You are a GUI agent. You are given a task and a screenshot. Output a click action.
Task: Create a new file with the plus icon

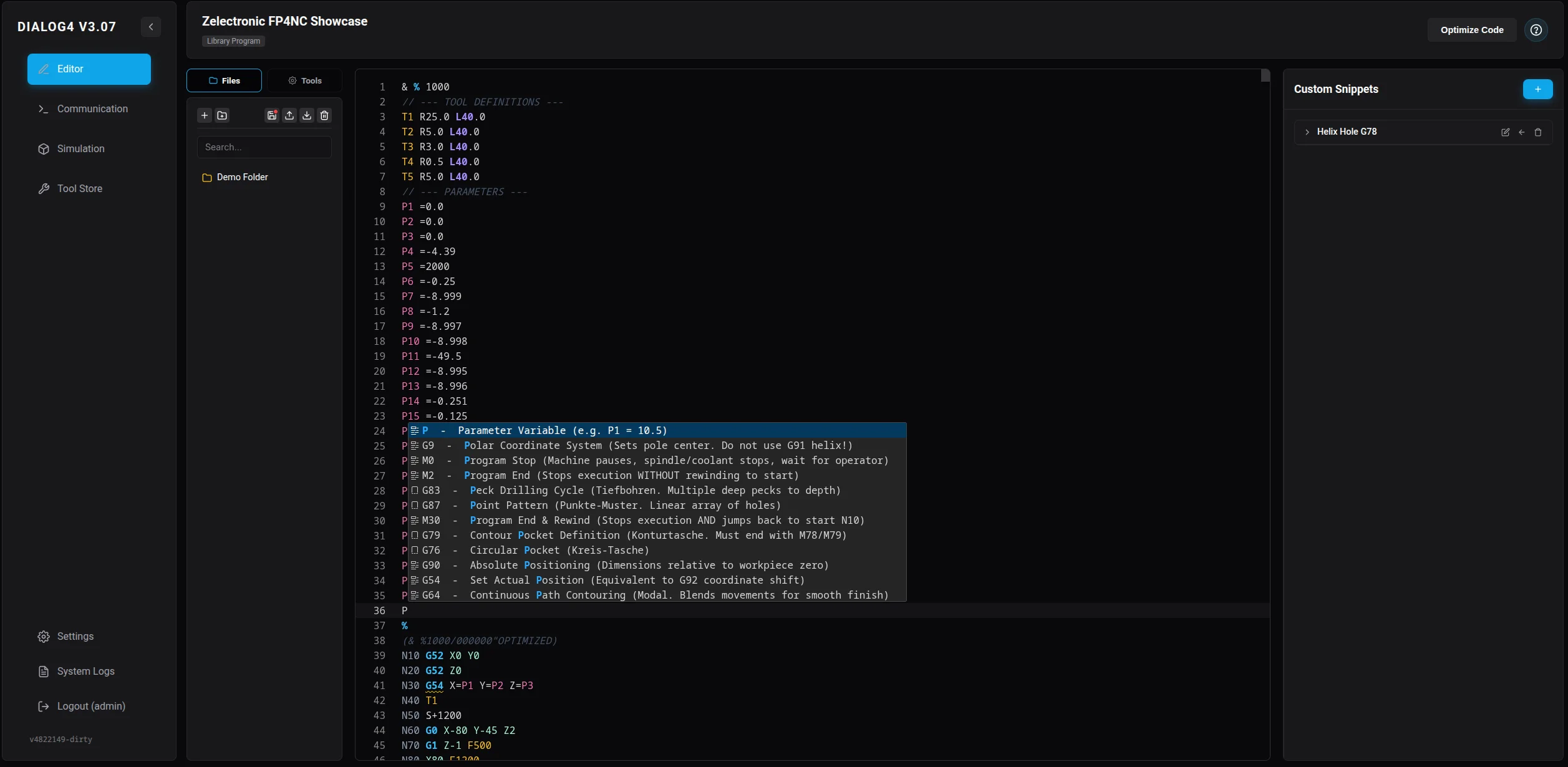click(205, 115)
